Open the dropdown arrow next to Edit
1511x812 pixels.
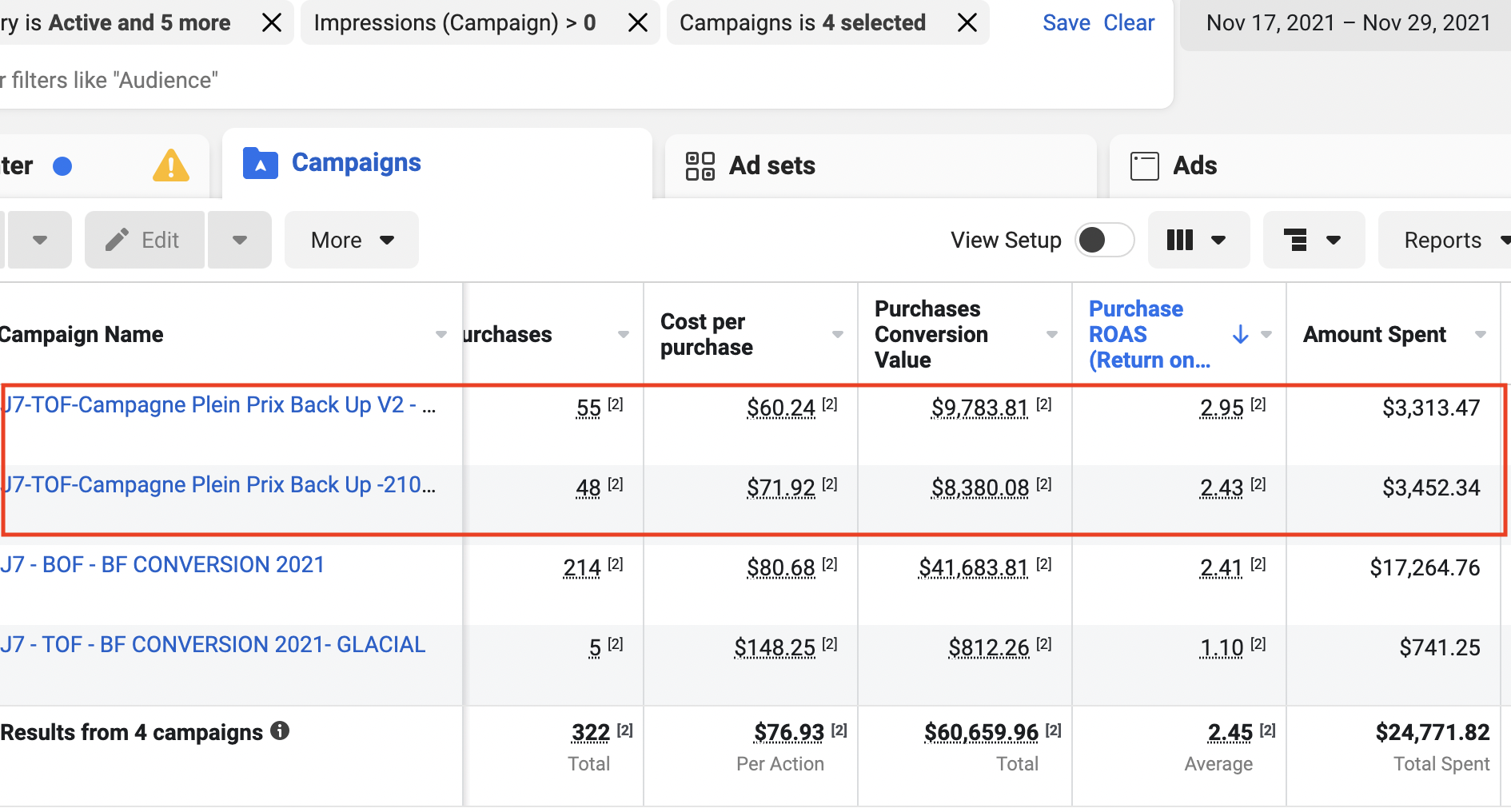coord(239,240)
